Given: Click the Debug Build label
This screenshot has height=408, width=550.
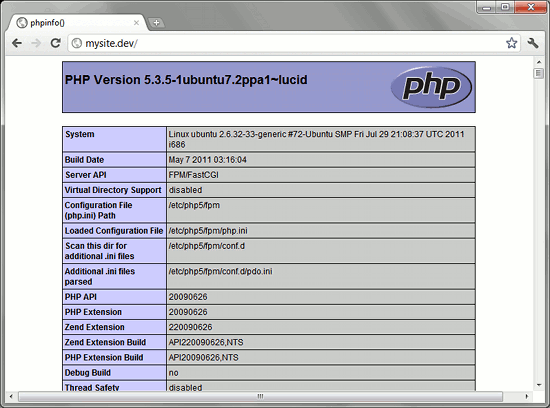Looking at the screenshot, I should tap(88, 373).
